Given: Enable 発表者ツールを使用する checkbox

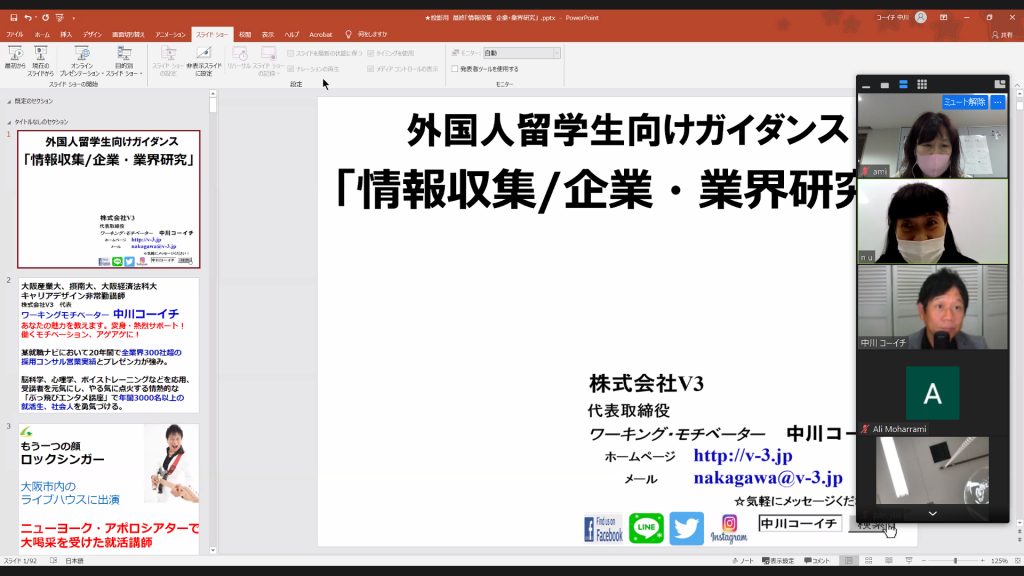Looking at the screenshot, I should click(455, 69).
